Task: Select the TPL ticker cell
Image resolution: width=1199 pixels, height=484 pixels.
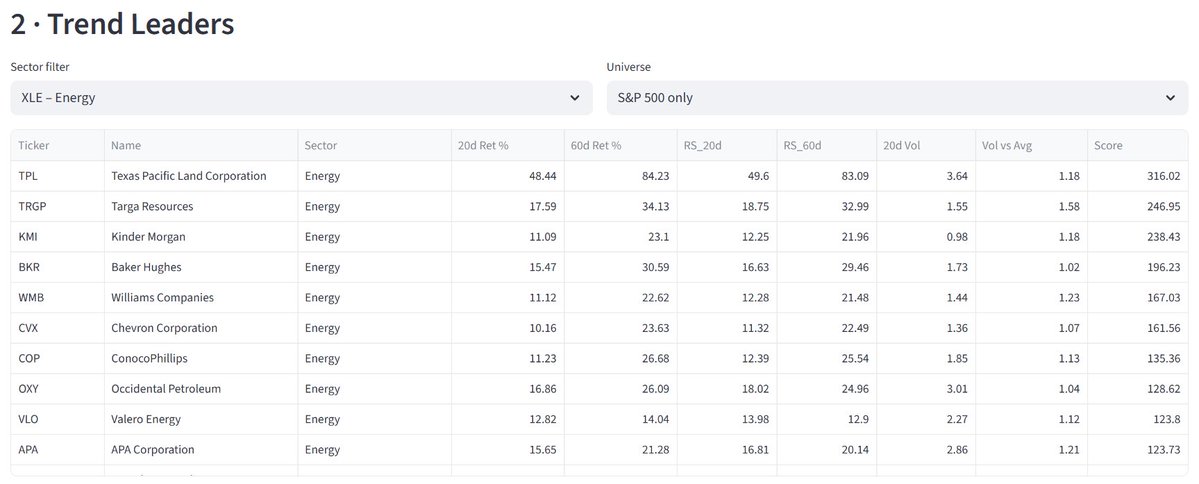Action: pos(28,176)
